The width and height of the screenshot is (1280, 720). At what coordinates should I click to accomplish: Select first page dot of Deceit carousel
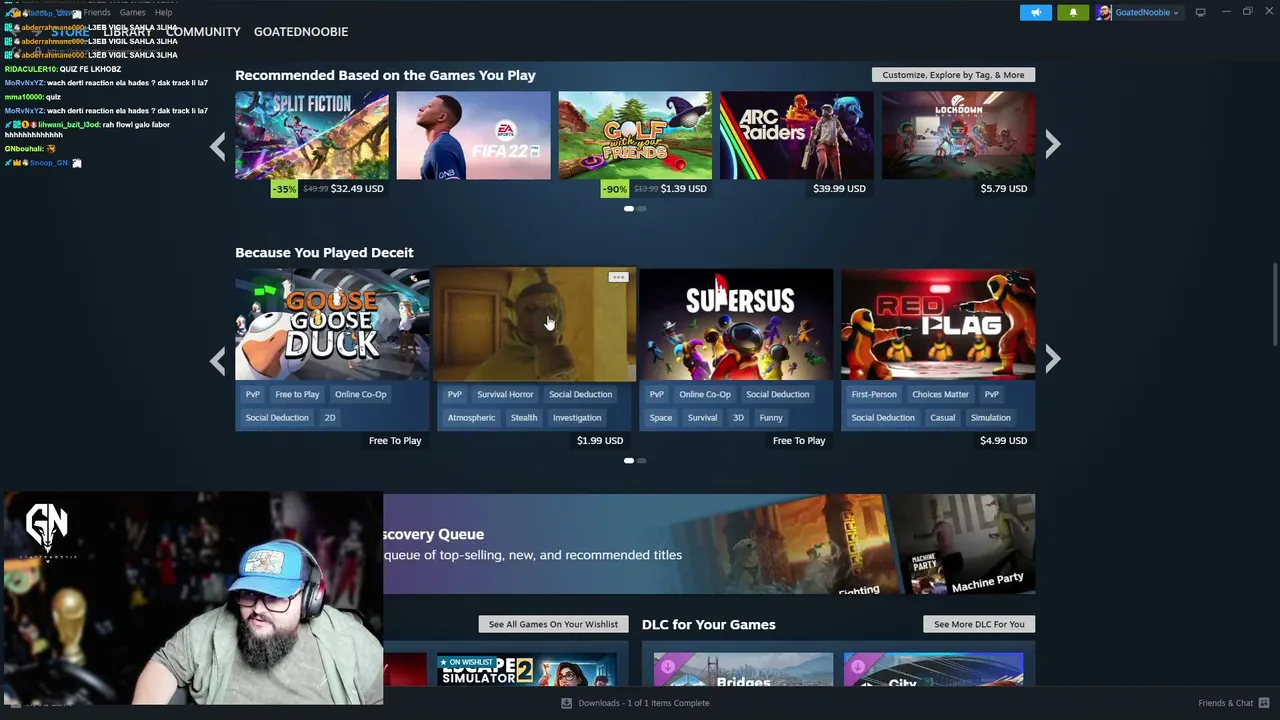pos(629,461)
